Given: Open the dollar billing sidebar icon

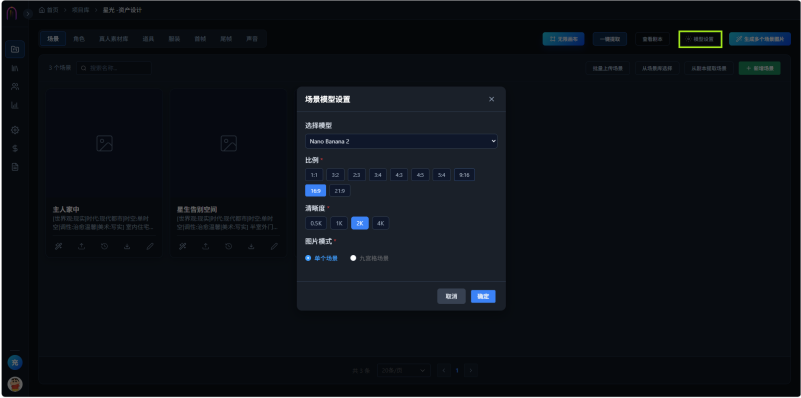Looking at the screenshot, I should (15, 148).
